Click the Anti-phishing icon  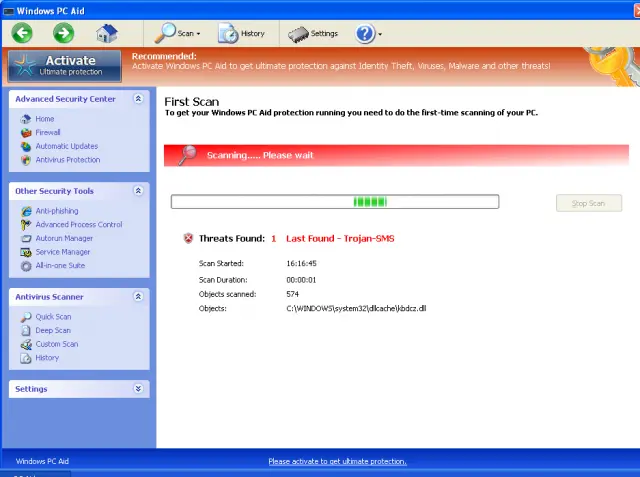coord(26,211)
